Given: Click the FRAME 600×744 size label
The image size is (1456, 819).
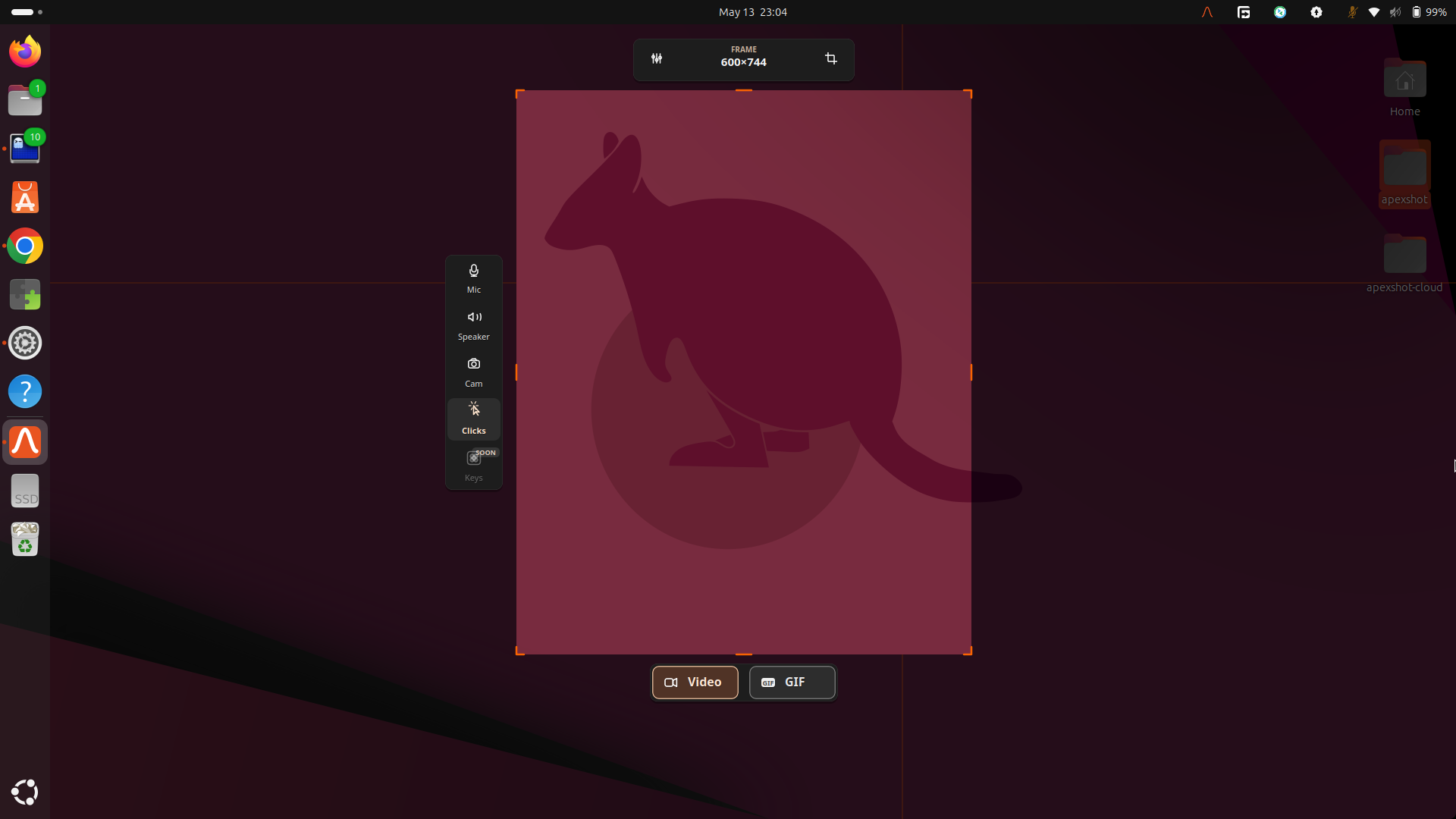Looking at the screenshot, I should pyautogui.click(x=743, y=57).
